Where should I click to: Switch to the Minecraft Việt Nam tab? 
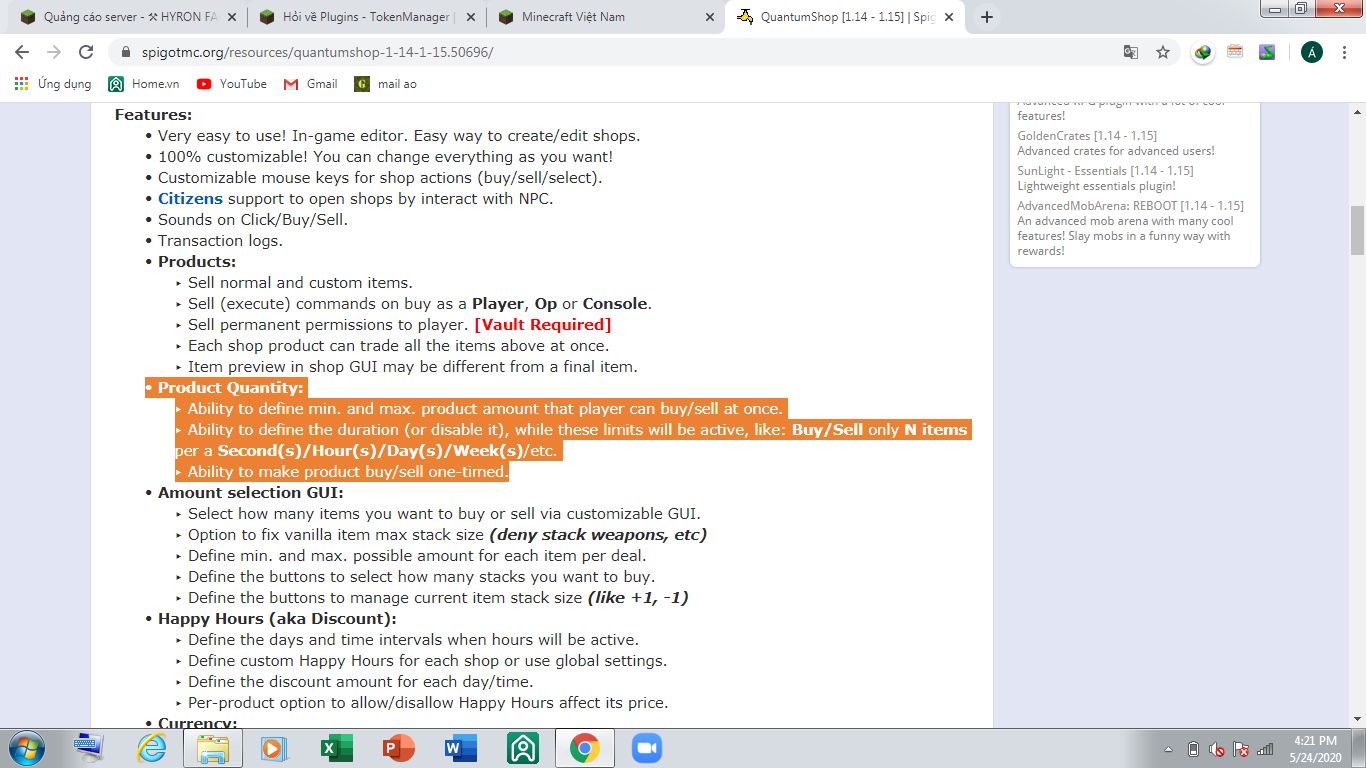coord(606,17)
